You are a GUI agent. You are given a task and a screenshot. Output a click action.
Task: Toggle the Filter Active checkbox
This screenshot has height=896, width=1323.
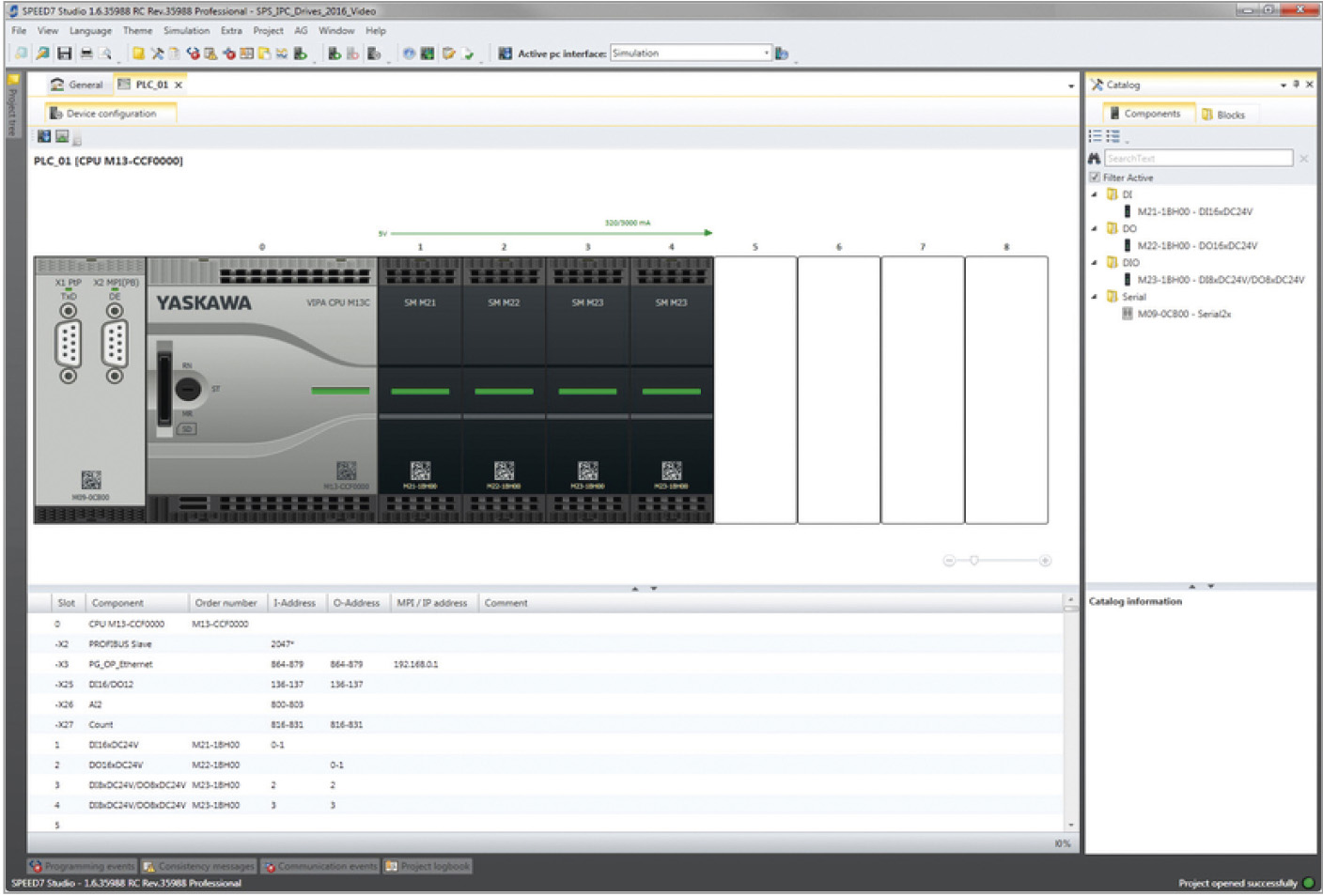[x=1095, y=178]
